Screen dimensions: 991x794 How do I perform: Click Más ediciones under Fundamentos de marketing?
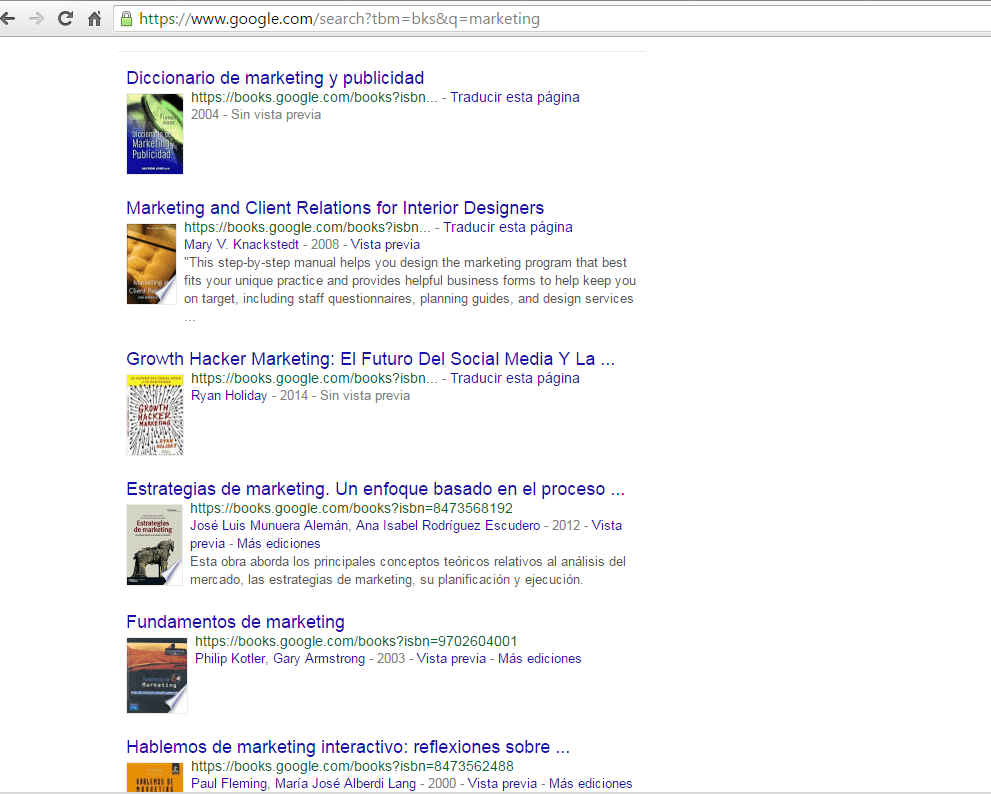pos(539,658)
